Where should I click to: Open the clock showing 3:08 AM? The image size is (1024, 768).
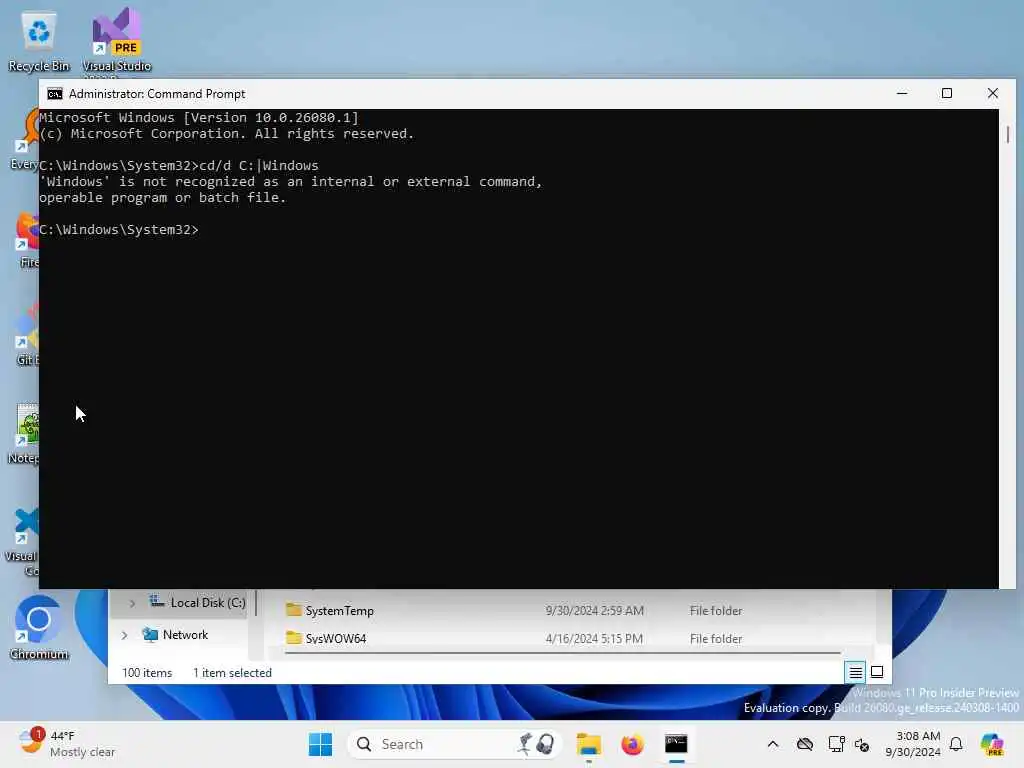[913, 744]
